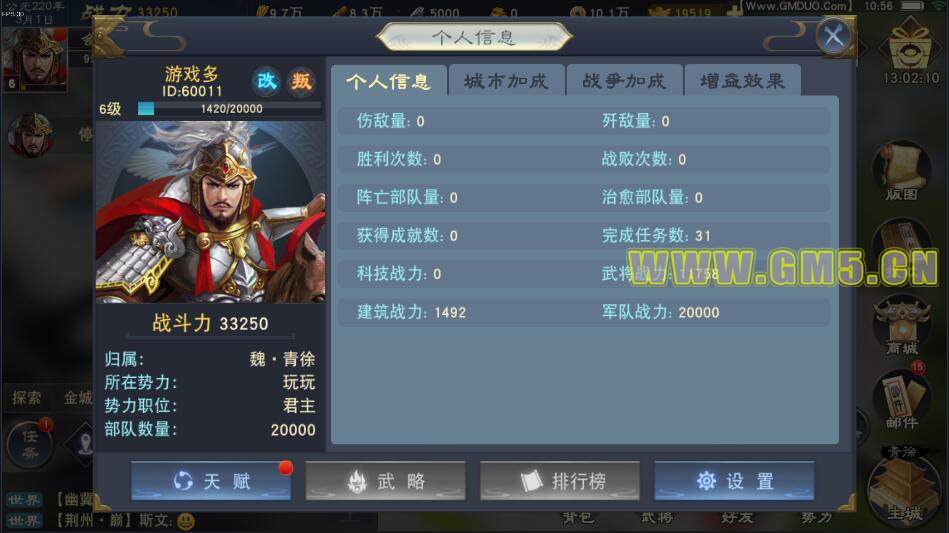Select the 个人信息 tab

(x=389, y=80)
